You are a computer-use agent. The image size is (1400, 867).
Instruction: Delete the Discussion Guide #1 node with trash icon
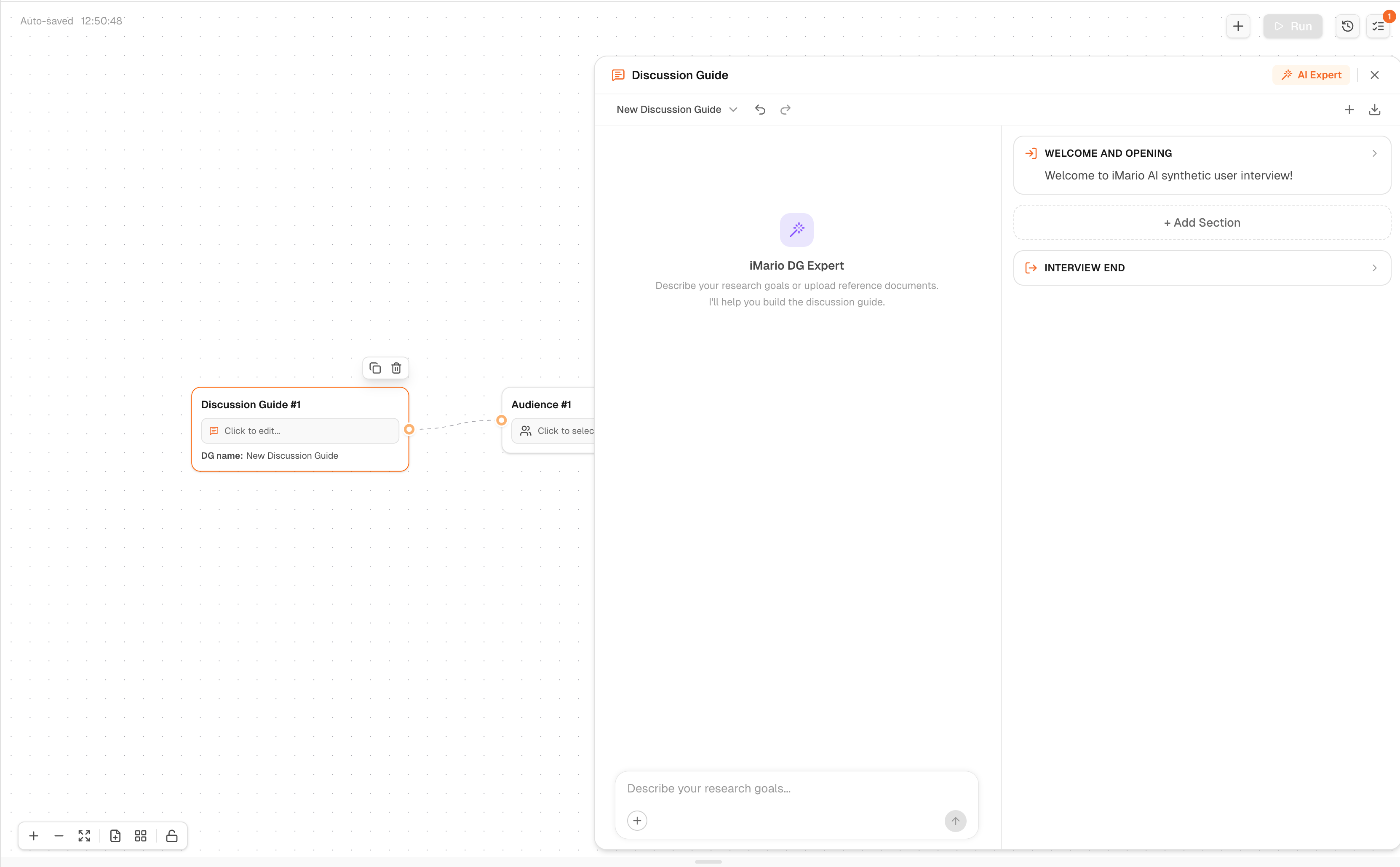(x=396, y=368)
